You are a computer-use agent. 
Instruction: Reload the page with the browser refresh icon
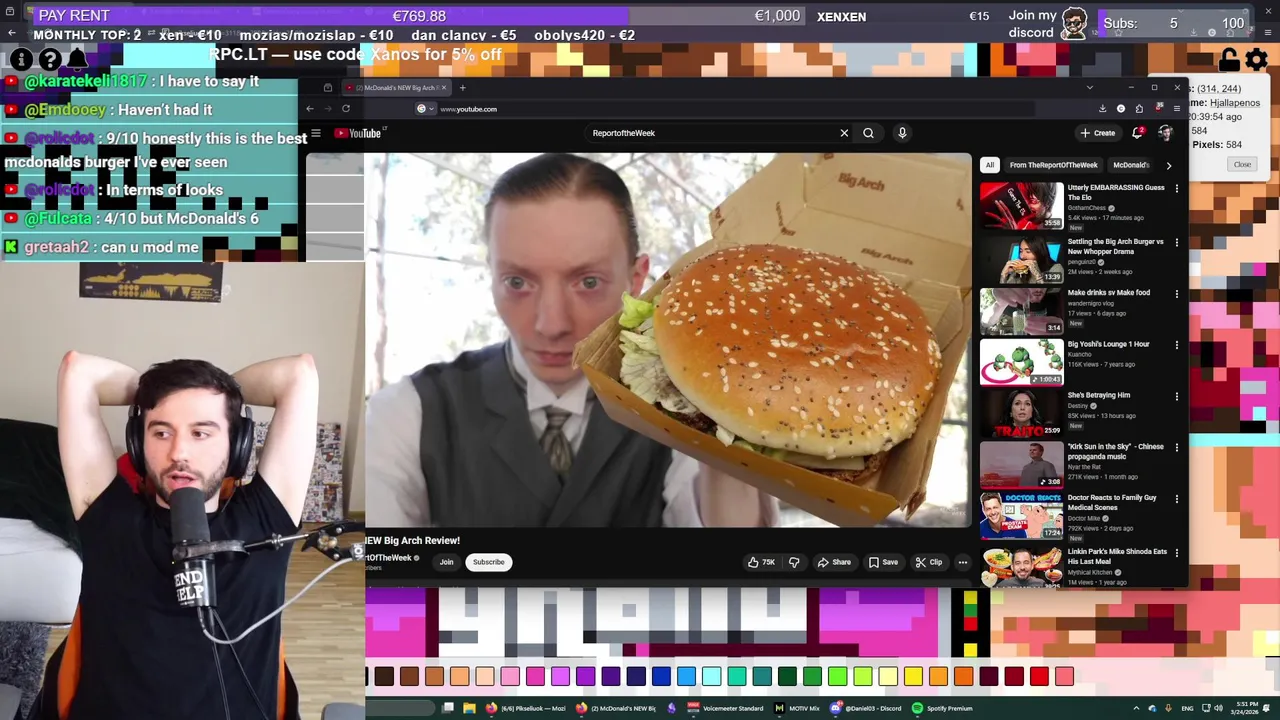click(346, 109)
